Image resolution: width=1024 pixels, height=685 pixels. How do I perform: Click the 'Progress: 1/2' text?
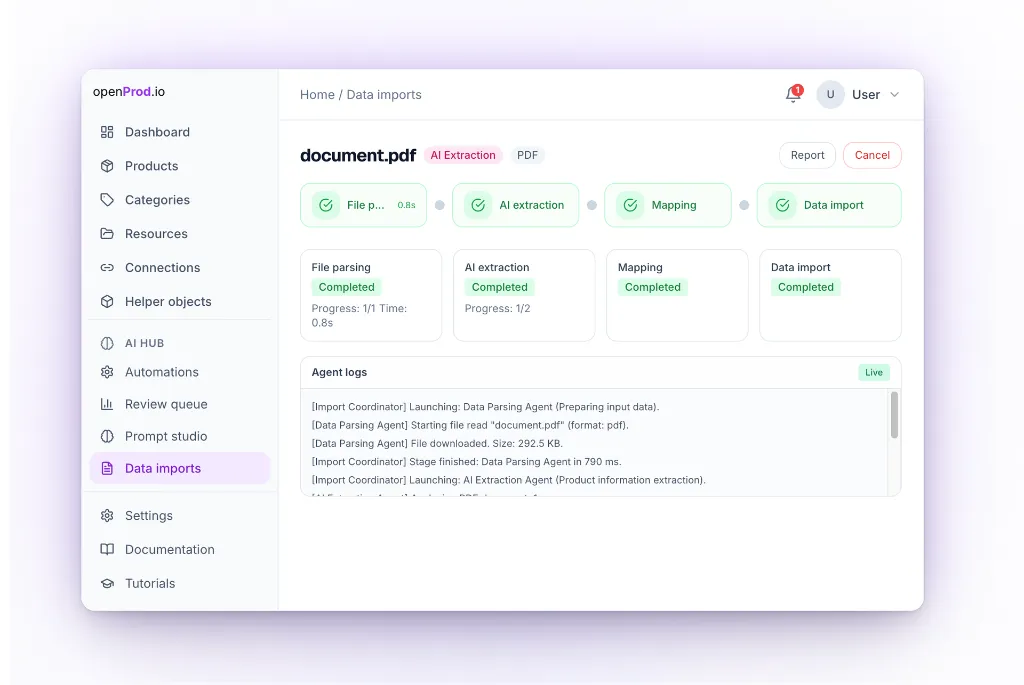click(497, 309)
